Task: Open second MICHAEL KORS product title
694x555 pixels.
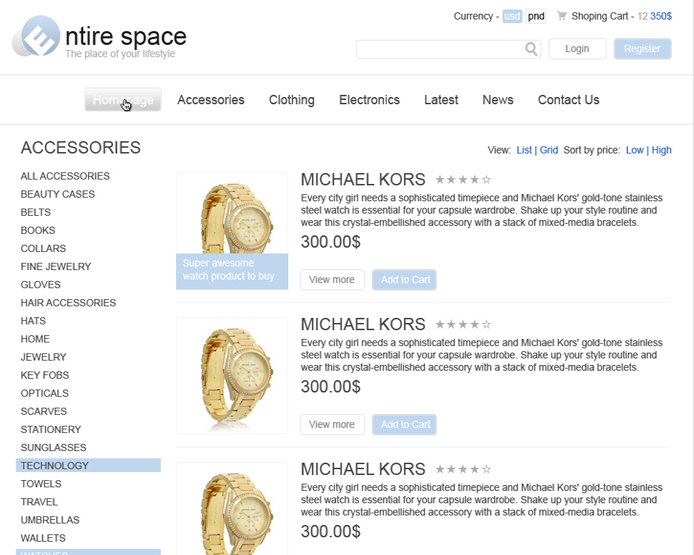Action: coord(363,324)
